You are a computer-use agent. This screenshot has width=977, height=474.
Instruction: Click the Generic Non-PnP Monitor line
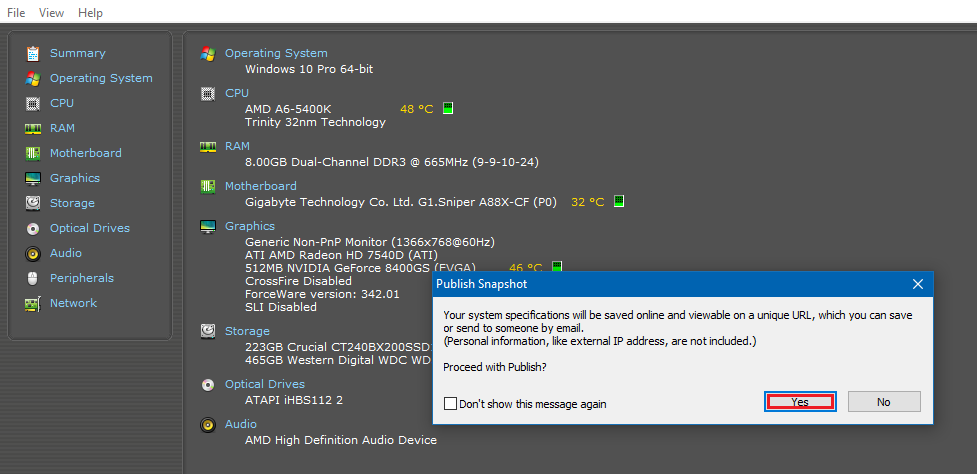(x=370, y=242)
